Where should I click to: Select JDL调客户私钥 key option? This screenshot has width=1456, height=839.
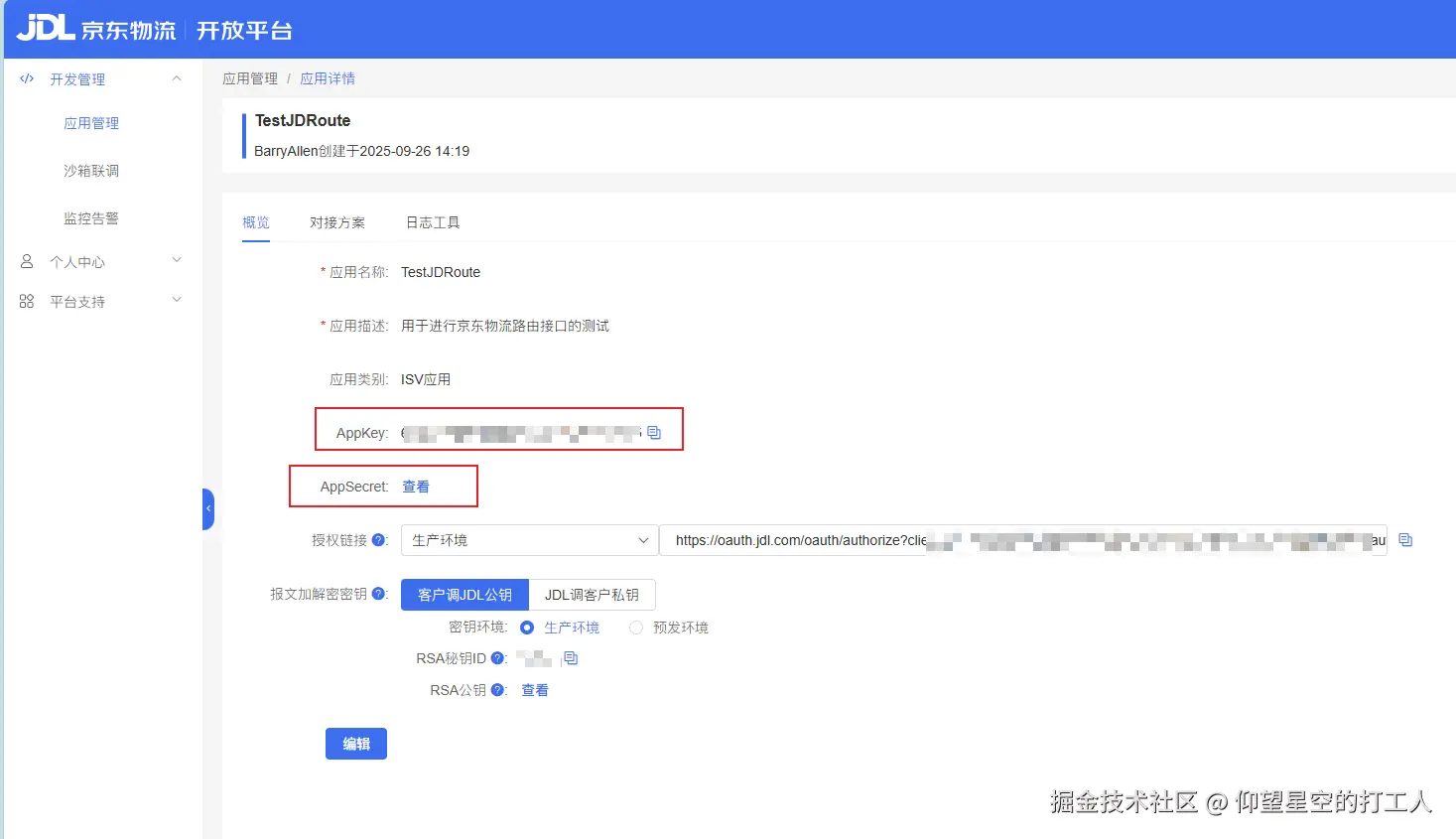click(592, 595)
